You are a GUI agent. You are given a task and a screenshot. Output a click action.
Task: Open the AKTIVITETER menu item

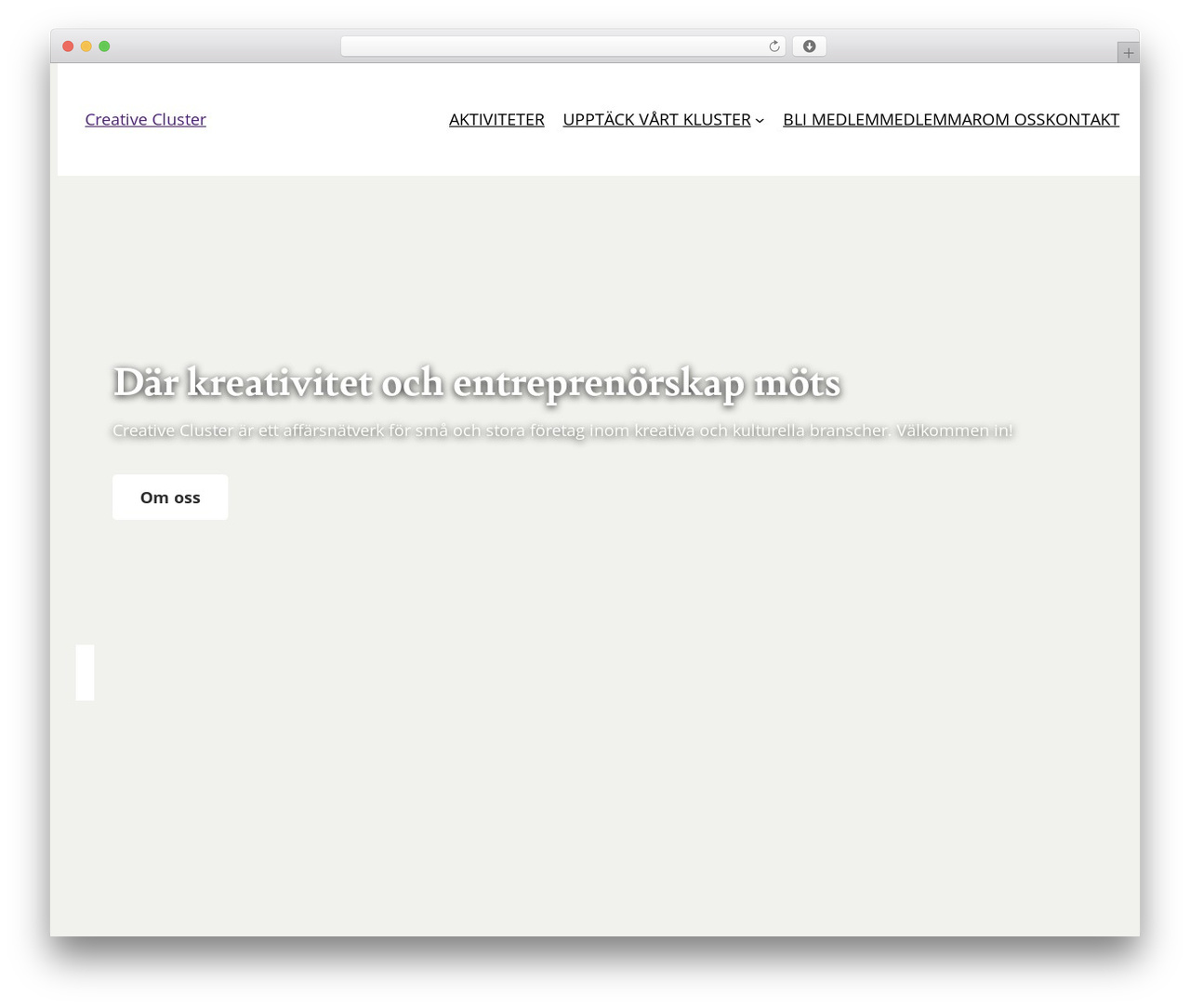pyautogui.click(x=496, y=119)
